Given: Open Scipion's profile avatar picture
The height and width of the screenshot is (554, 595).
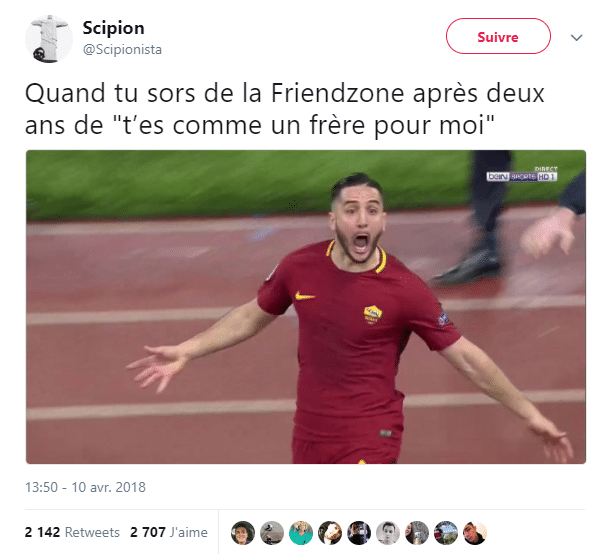Looking at the screenshot, I should 49,39.
